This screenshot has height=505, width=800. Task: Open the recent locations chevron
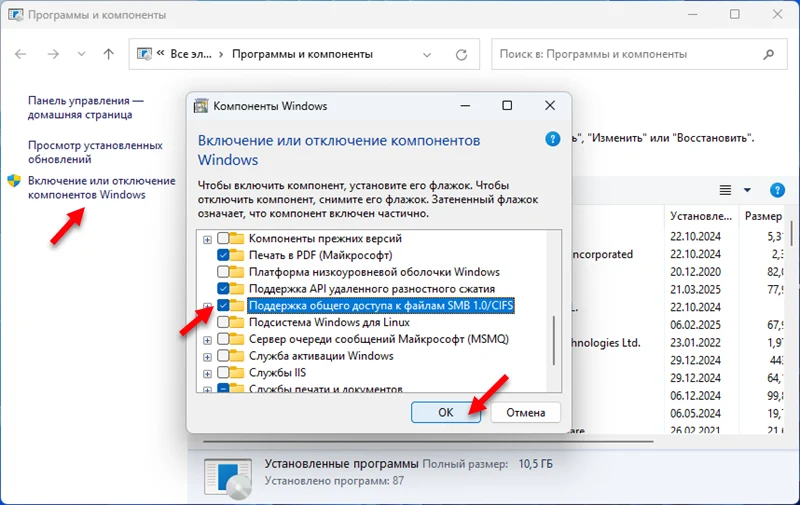(x=81, y=54)
